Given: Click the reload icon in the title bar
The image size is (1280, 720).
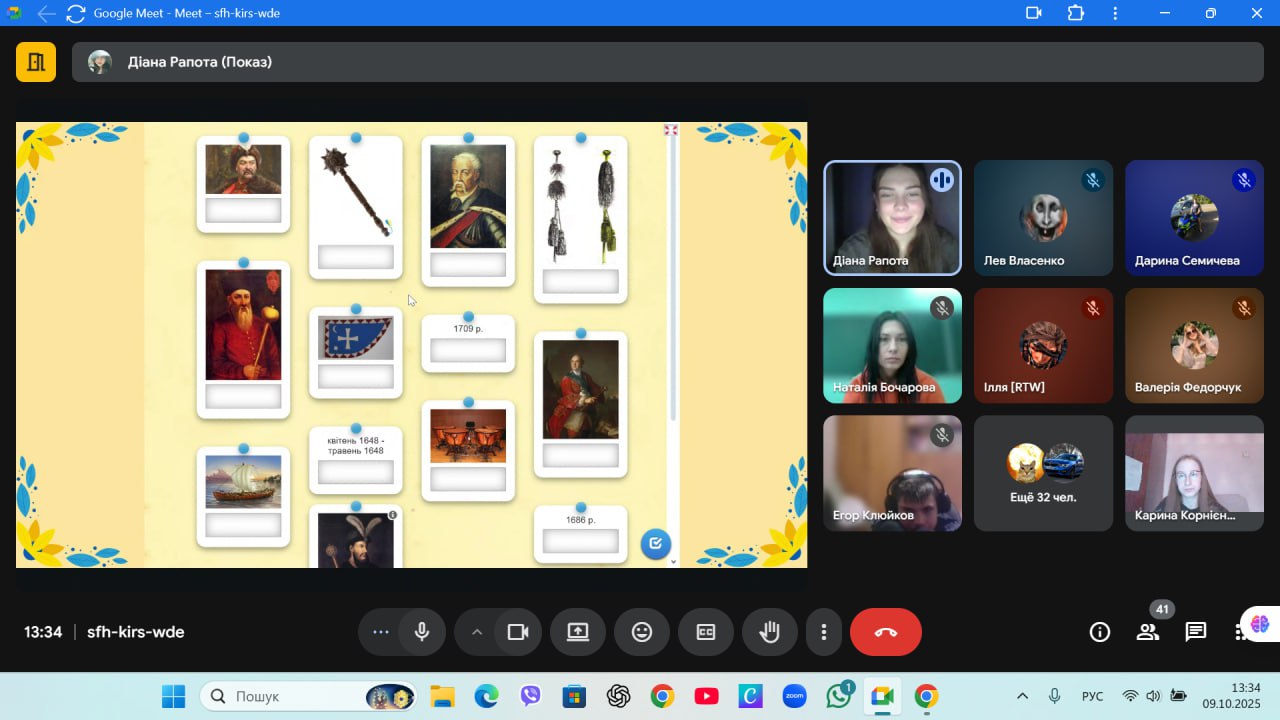Looking at the screenshot, I should point(76,13).
